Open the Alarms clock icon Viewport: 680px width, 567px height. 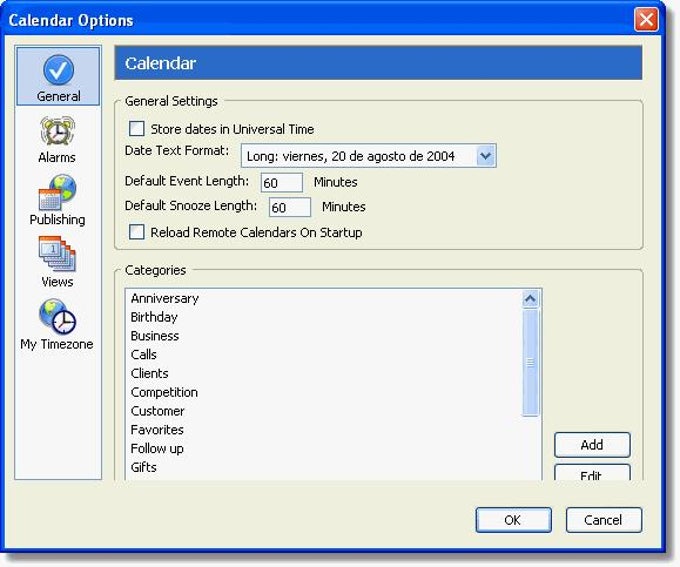click(x=57, y=131)
